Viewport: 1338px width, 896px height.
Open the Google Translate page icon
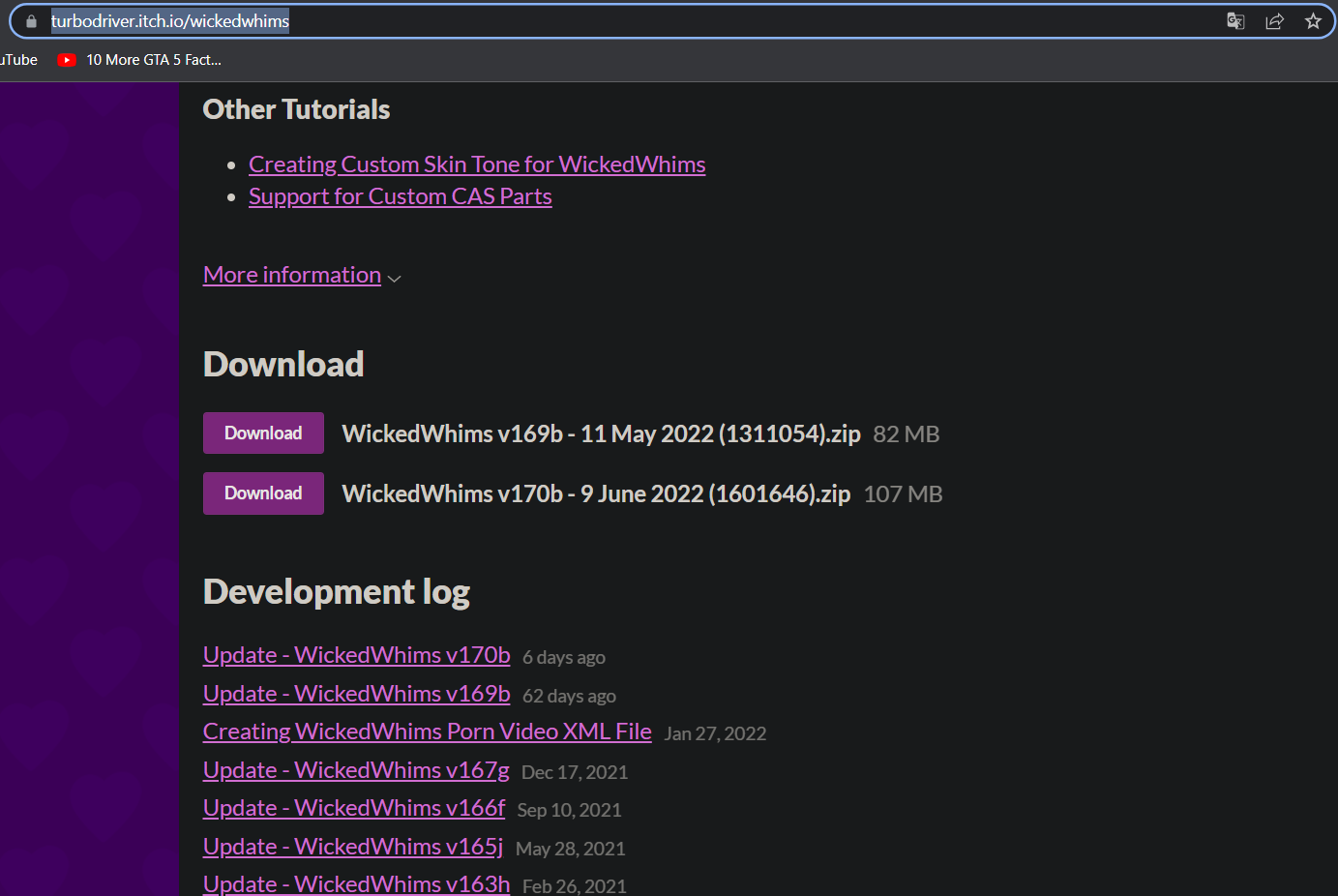pos(1235,21)
